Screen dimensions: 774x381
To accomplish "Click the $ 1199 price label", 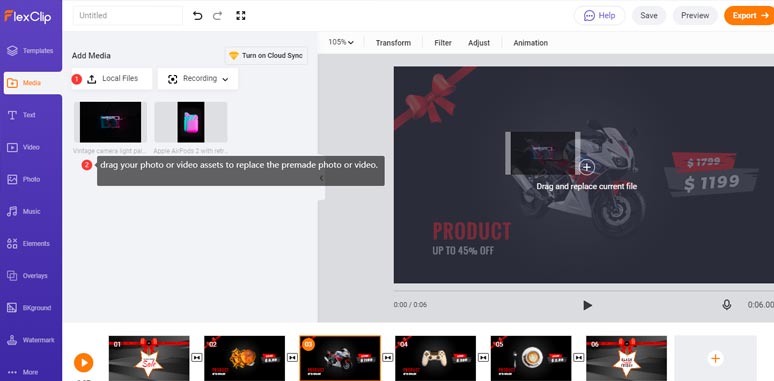I will pyautogui.click(x=711, y=183).
